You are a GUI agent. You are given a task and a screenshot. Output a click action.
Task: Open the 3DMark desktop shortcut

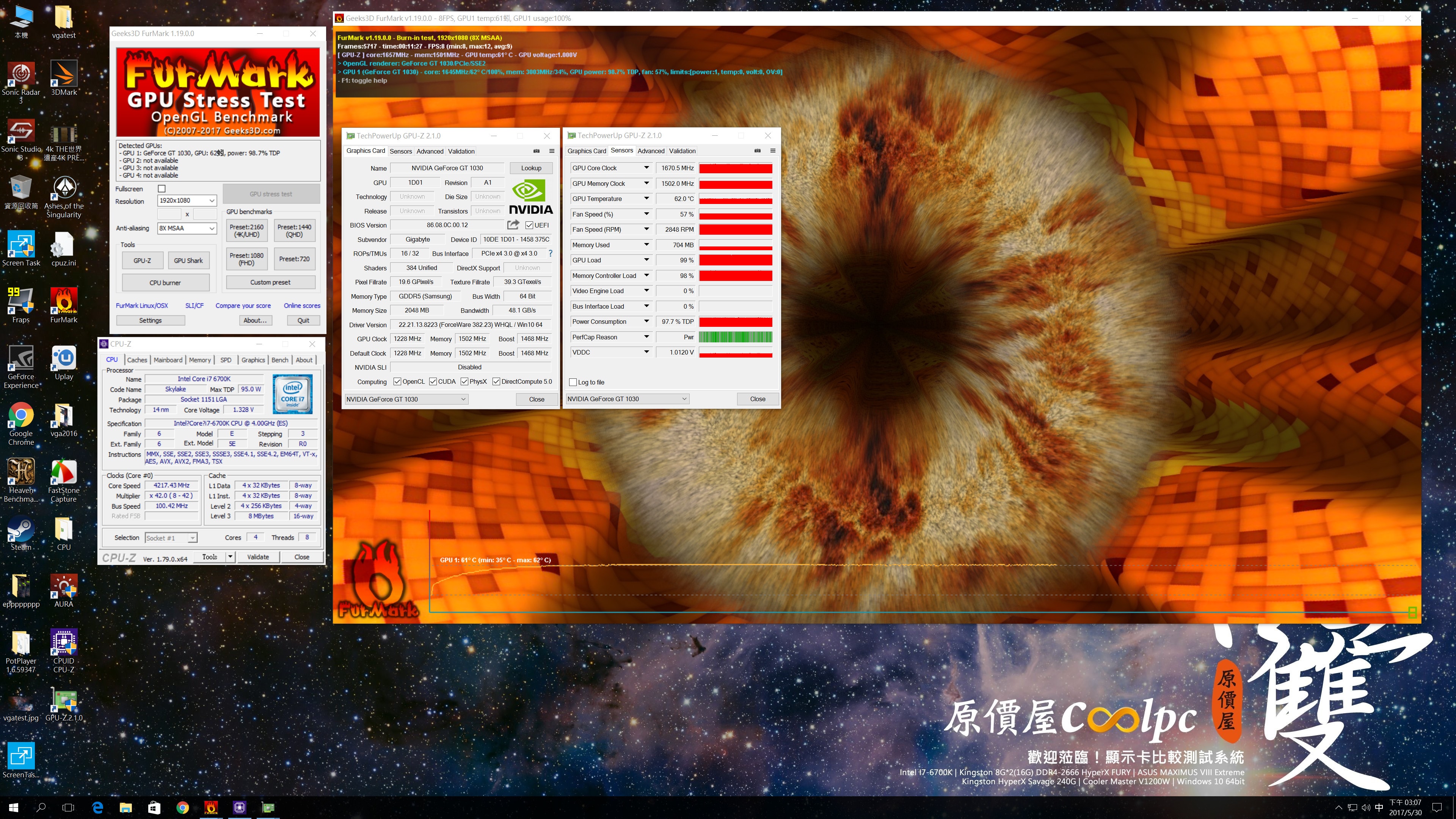(x=64, y=78)
